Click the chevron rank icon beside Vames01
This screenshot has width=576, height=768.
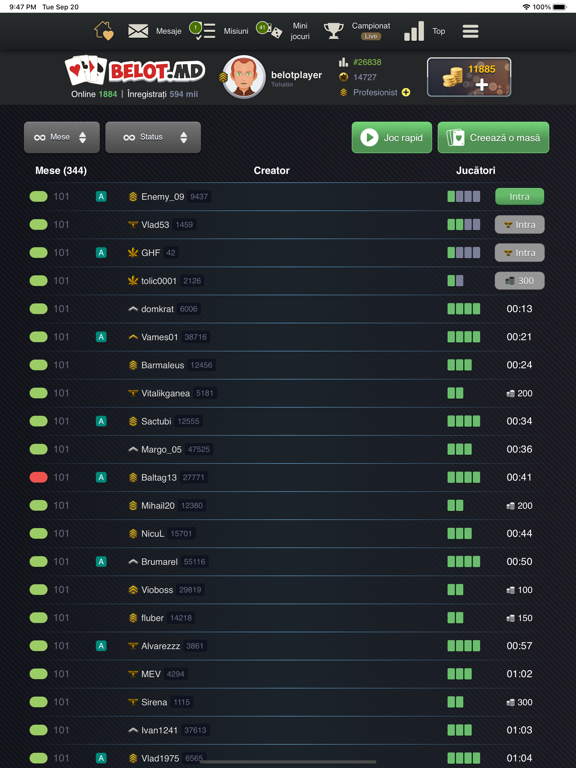coord(133,337)
